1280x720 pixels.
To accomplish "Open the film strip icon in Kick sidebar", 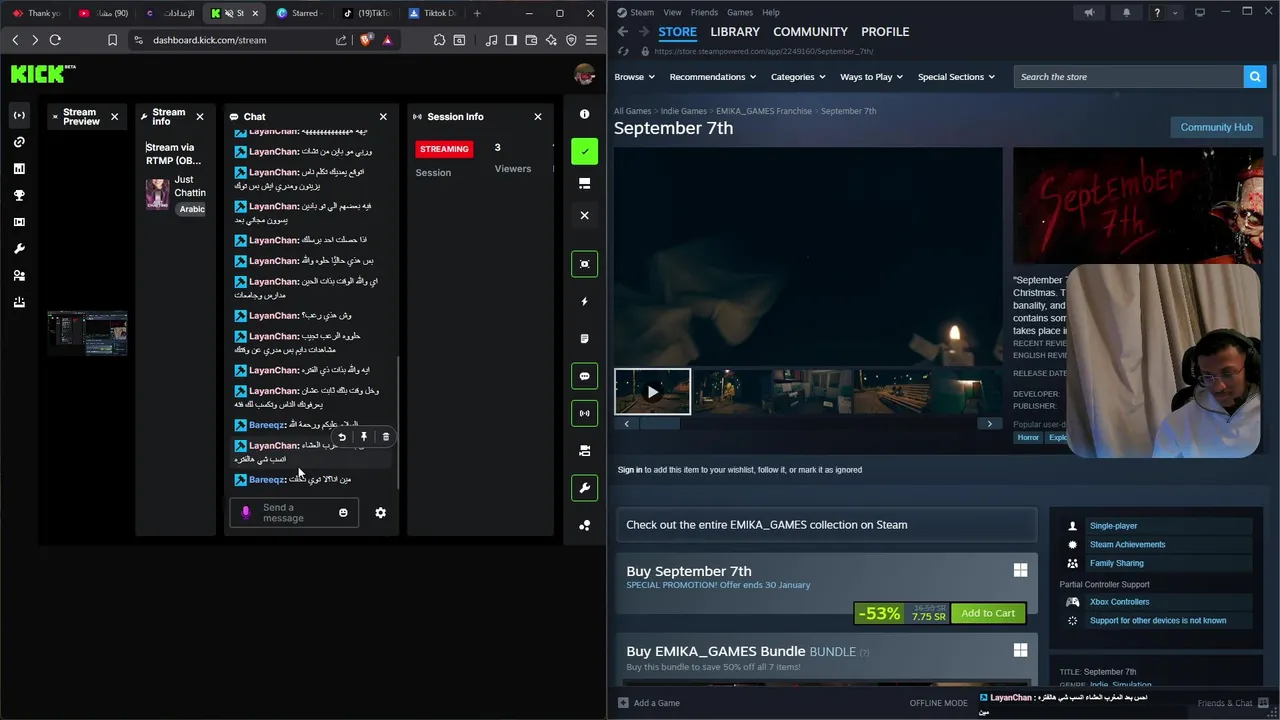I will (19, 222).
